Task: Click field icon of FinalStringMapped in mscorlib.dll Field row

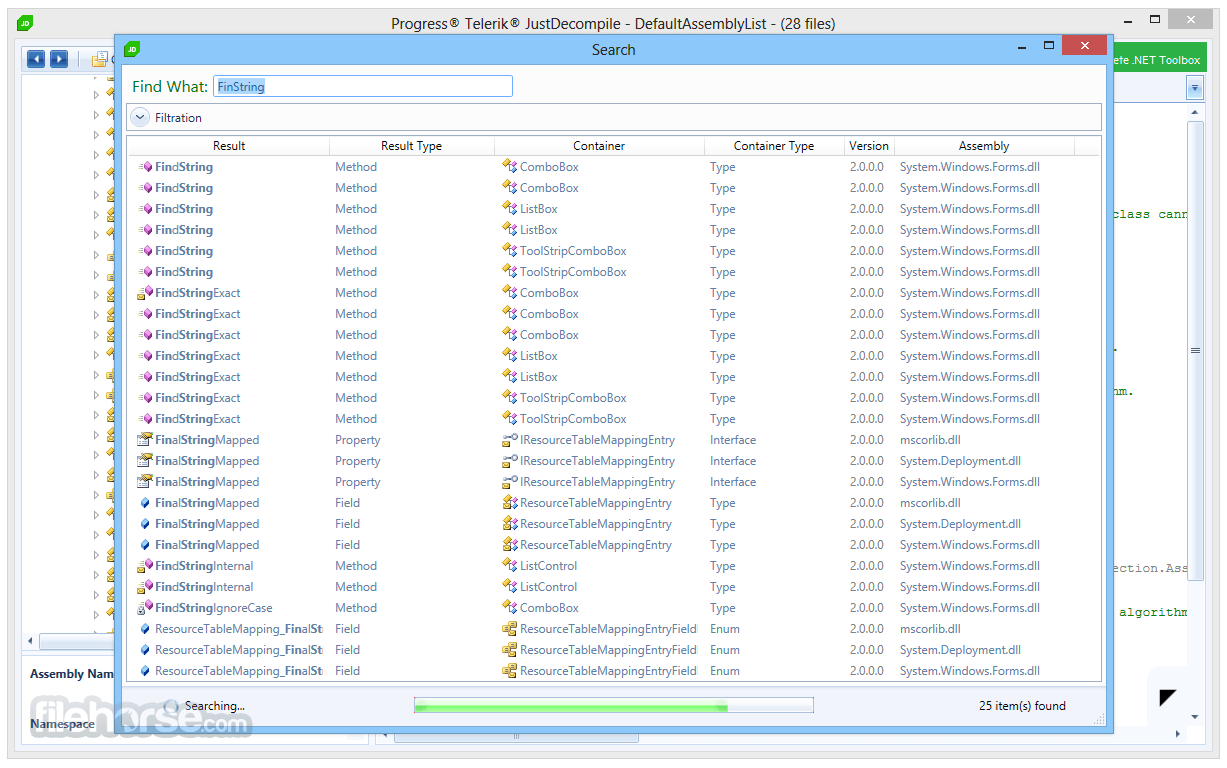Action: [x=145, y=503]
